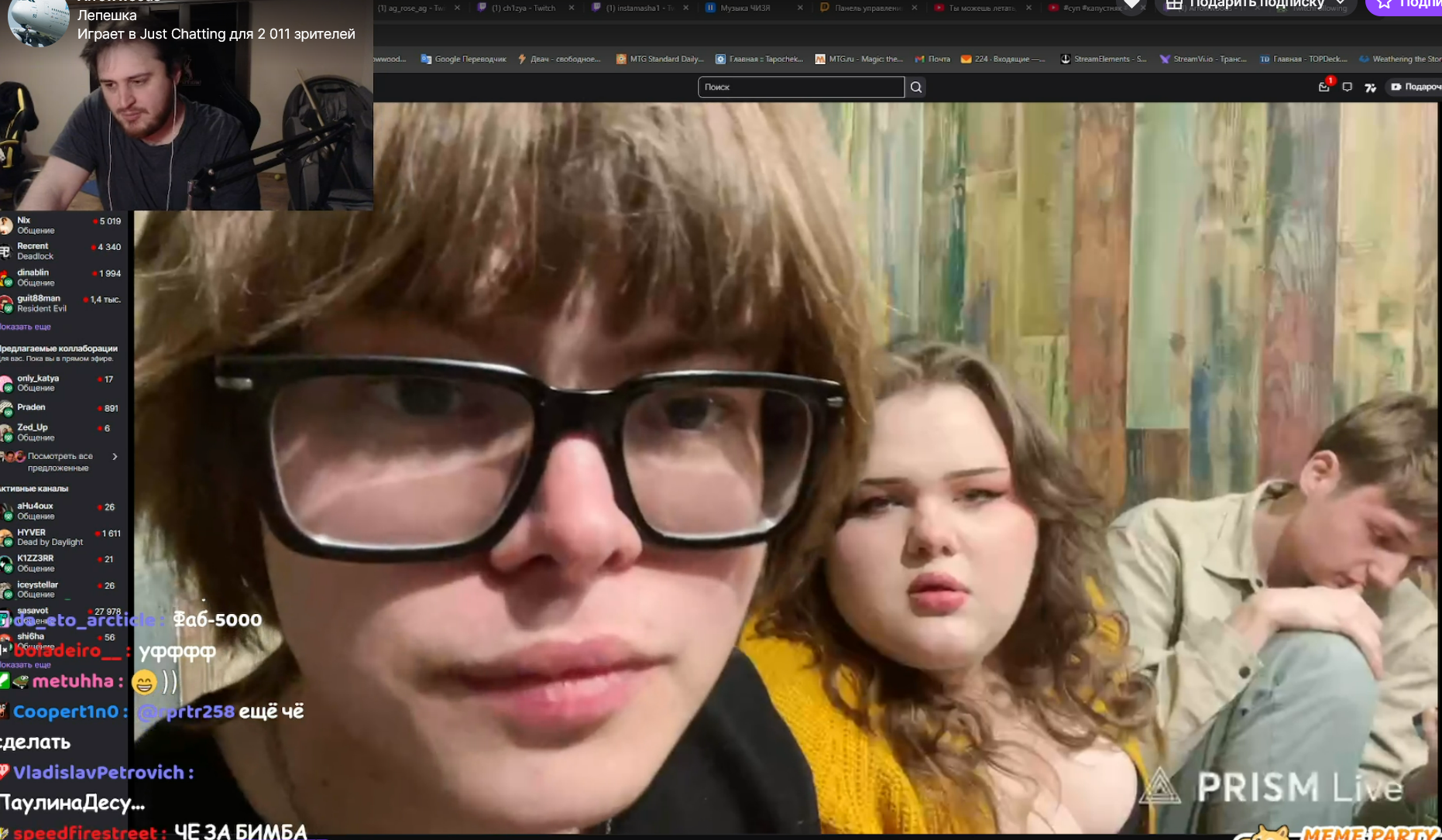Click the icon right of the whispers bubble
This screenshot has height=840, width=1442.
[1371, 87]
